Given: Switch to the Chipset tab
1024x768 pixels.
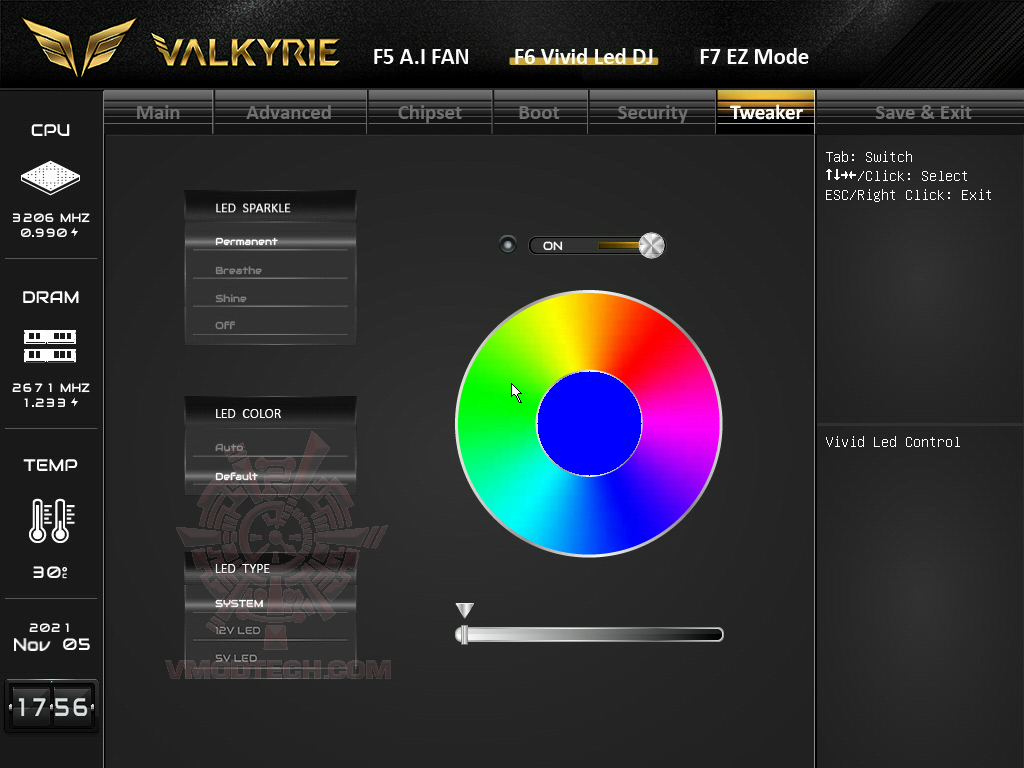Looking at the screenshot, I should point(430,112).
